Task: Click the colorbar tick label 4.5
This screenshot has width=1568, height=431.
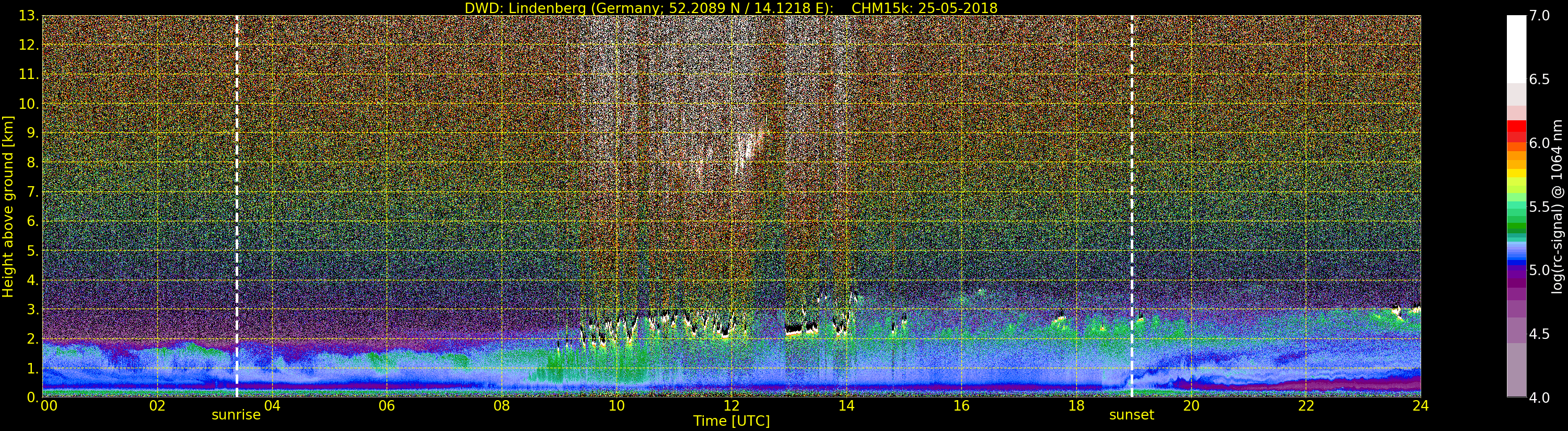Action: (x=1539, y=334)
